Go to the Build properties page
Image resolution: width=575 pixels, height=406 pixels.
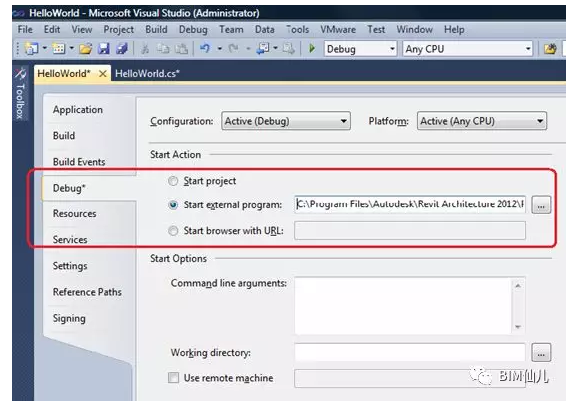[64, 136]
